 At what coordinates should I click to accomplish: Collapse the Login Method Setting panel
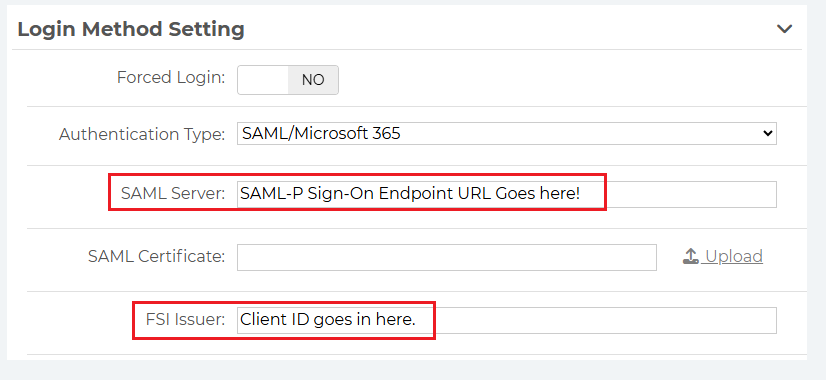coord(785,29)
